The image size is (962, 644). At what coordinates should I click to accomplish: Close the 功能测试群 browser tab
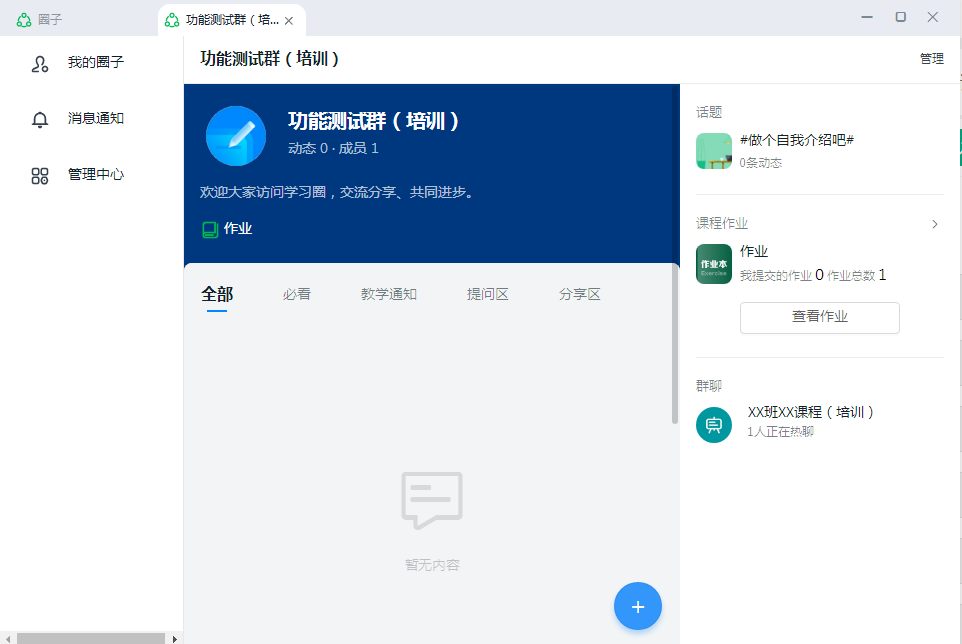[289, 20]
